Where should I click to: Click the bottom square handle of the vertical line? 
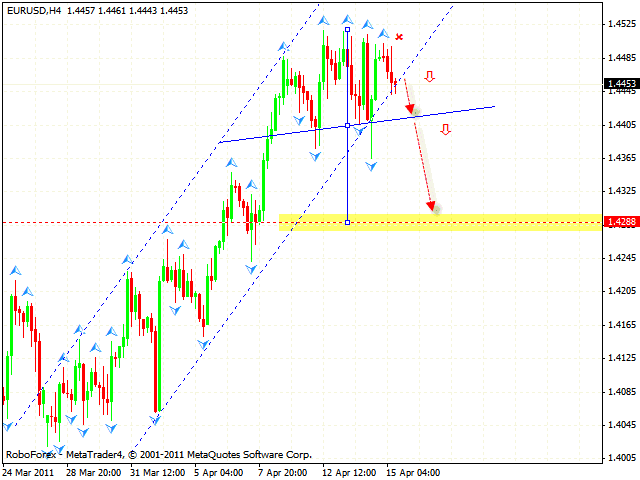tap(347, 222)
